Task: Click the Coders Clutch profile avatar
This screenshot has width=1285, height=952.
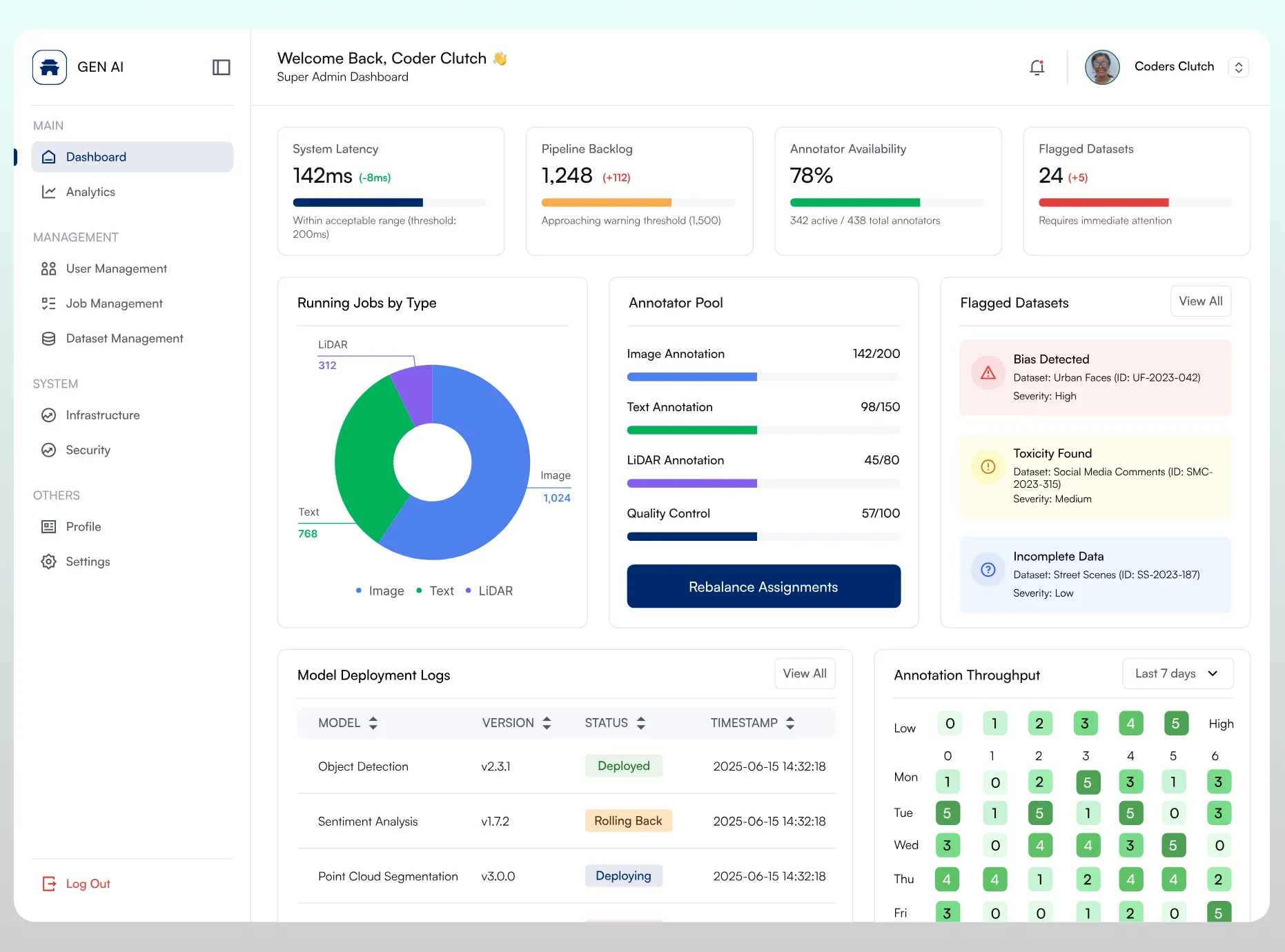Action: coord(1102,67)
